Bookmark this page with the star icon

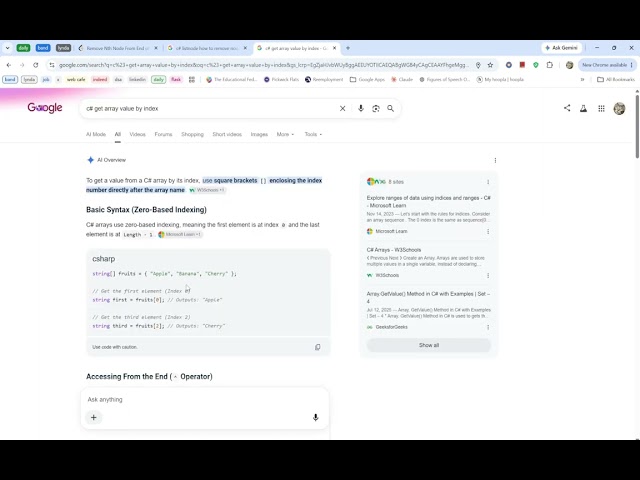coord(490,65)
